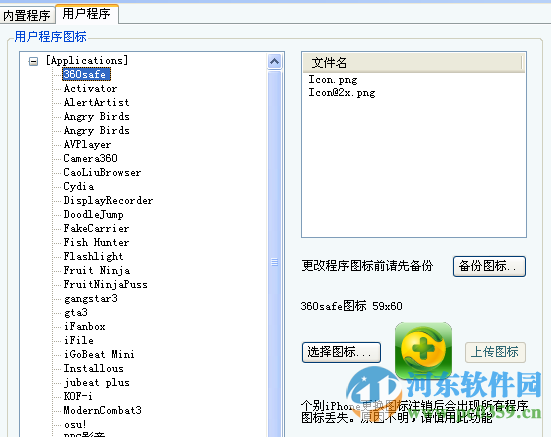This screenshot has height=437, width=551.
Task: Click the 备份图标.. button
Action: (x=489, y=266)
